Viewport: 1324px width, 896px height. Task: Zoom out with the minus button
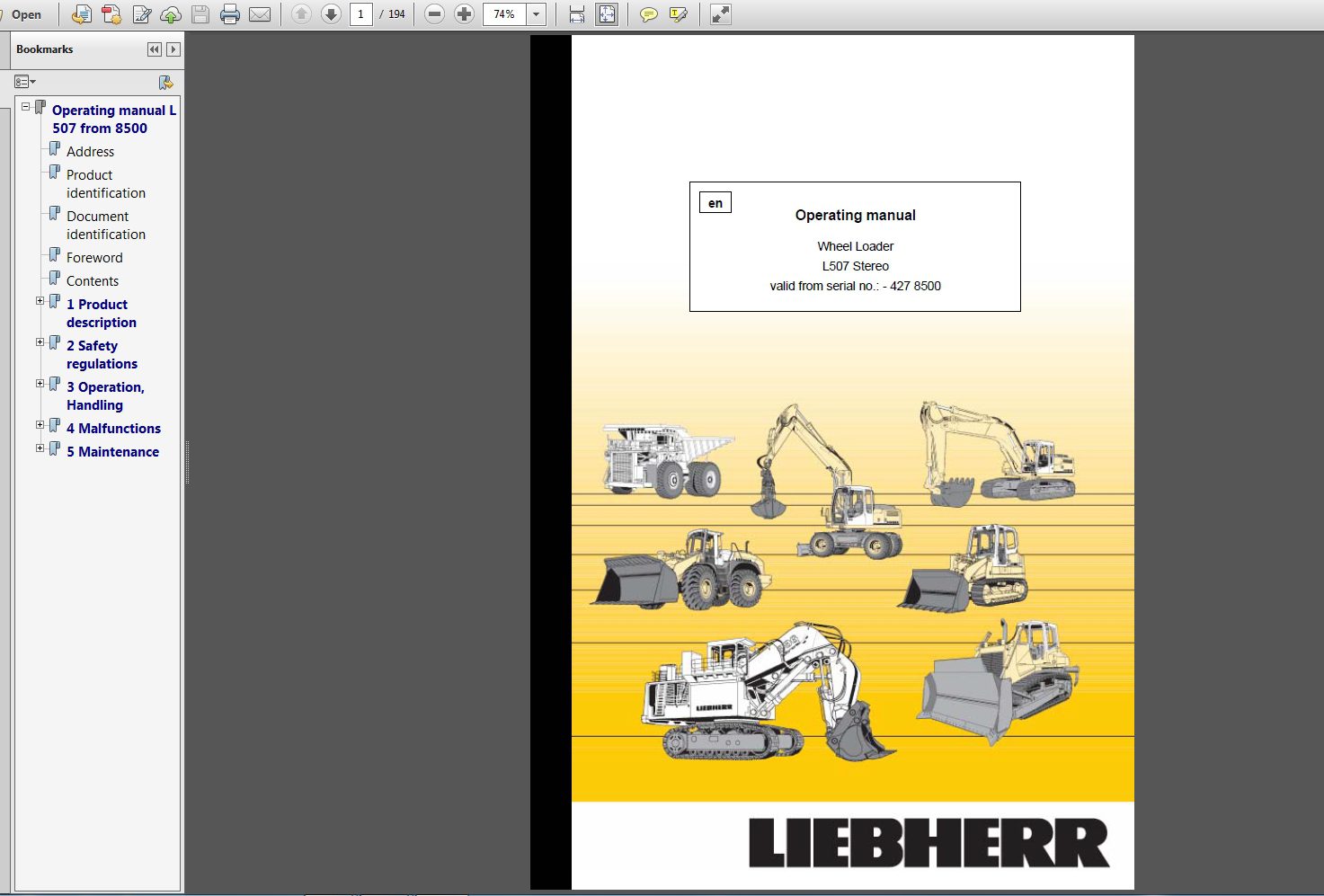pyautogui.click(x=434, y=14)
